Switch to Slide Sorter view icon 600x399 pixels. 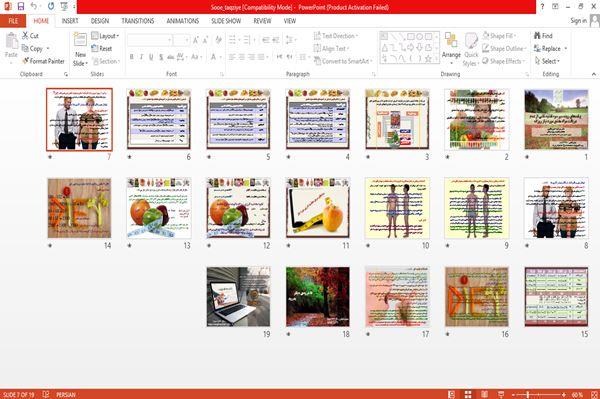pyautogui.click(x=468, y=394)
